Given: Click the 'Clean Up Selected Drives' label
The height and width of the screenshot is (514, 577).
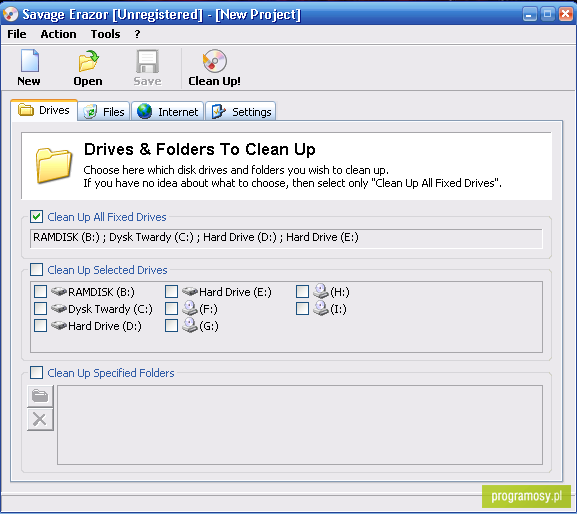Looking at the screenshot, I should [107, 270].
